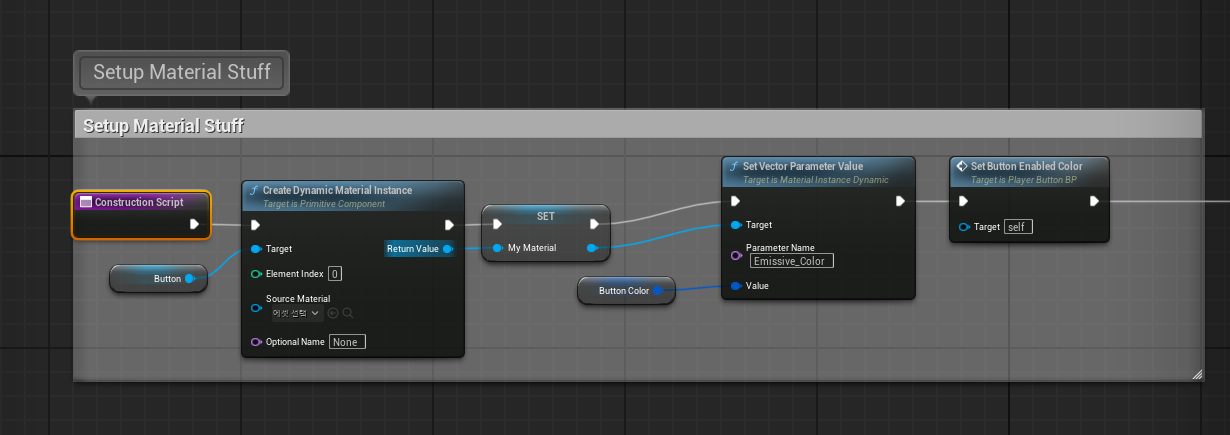This screenshot has height=435, width=1230.
Task: Click the Element Index input pin
Action: click(256, 274)
